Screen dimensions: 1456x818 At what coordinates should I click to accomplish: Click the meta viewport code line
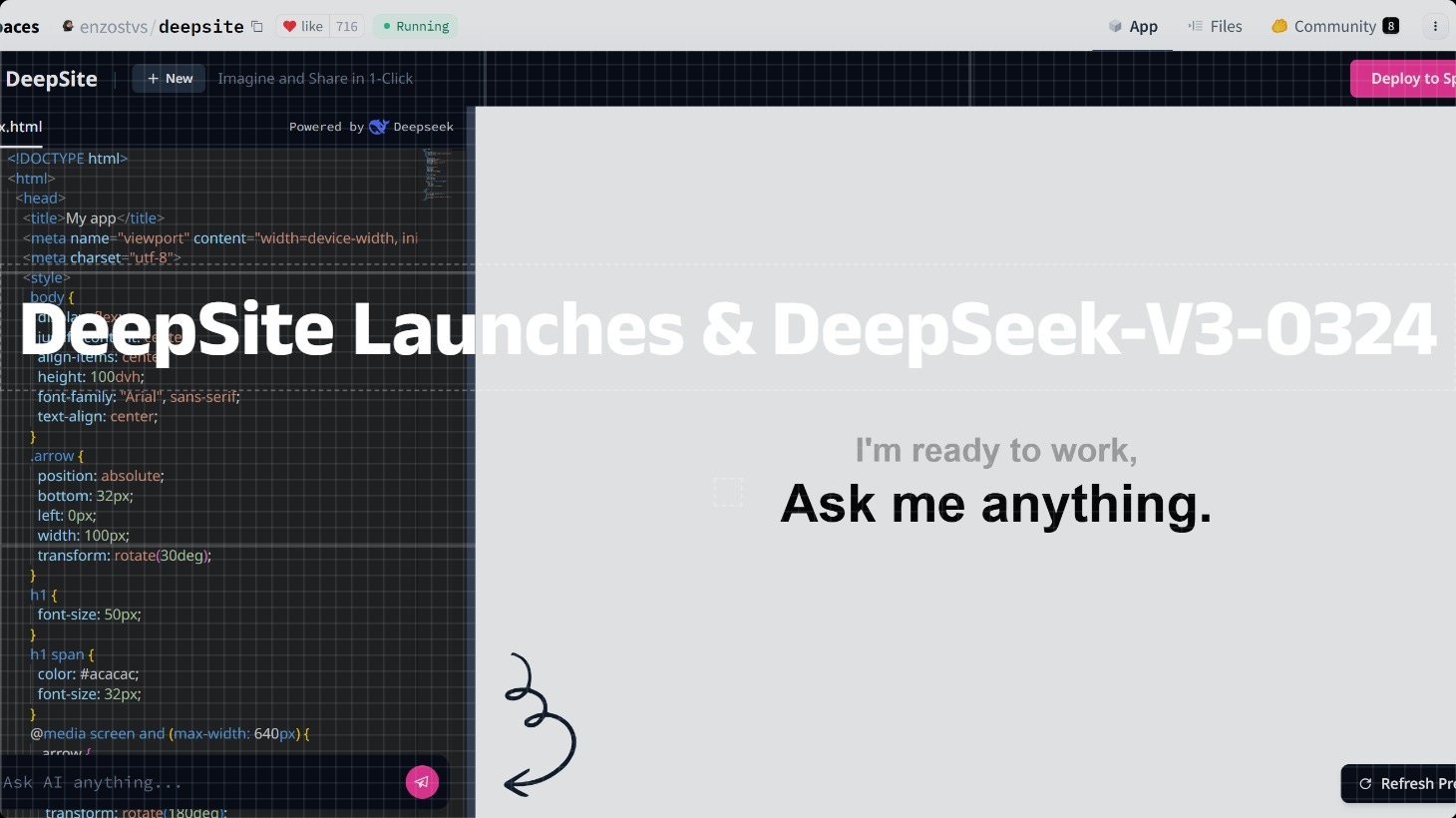220,238
